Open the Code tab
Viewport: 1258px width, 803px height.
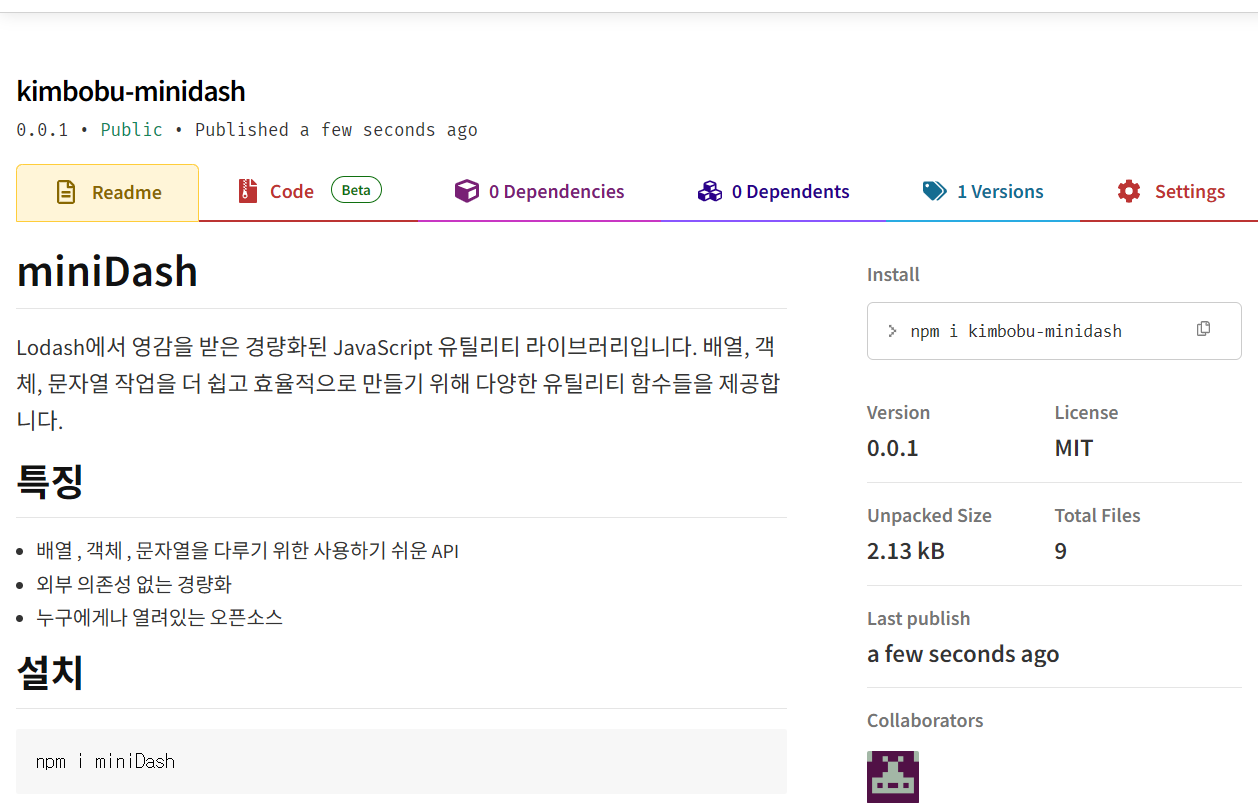tap(309, 192)
